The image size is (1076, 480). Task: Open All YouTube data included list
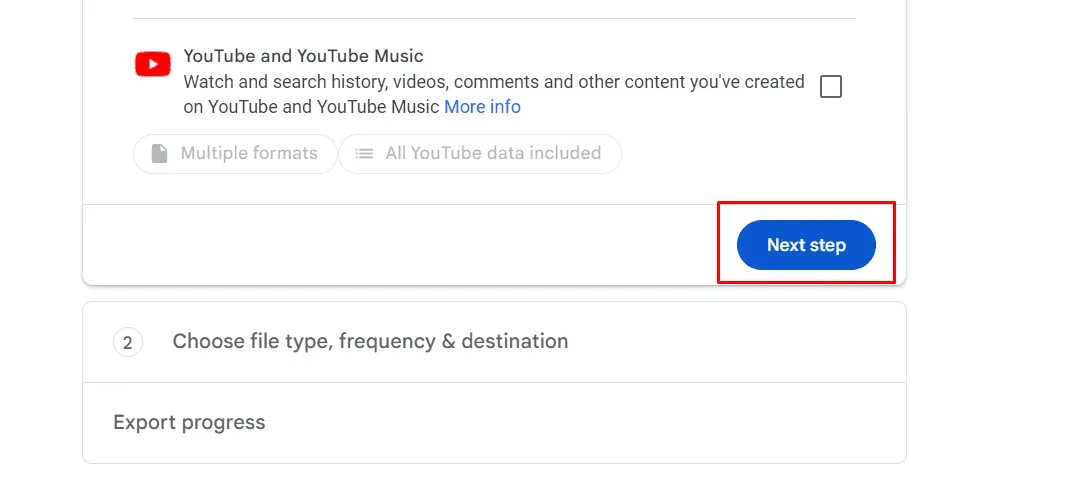tap(480, 153)
